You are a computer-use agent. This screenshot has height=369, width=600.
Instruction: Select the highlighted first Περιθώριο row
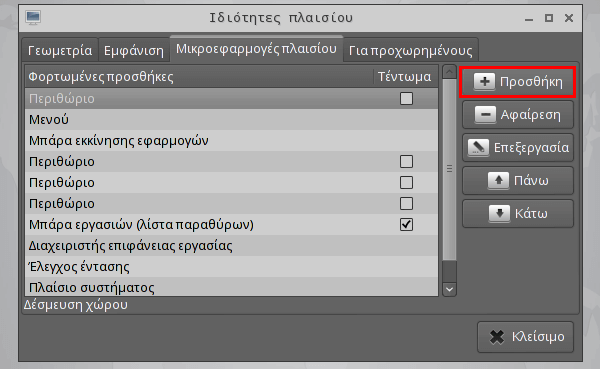pos(232,98)
